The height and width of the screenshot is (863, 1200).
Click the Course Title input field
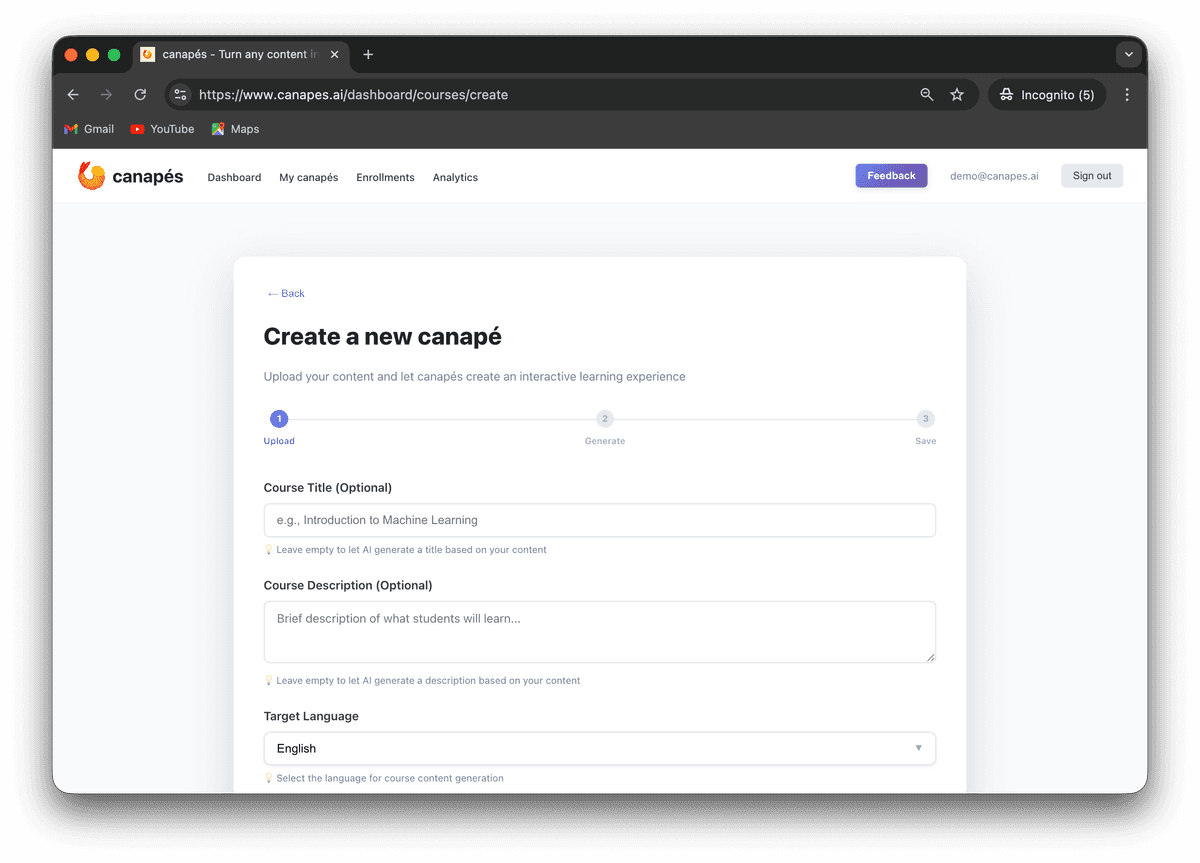(x=600, y=520)
